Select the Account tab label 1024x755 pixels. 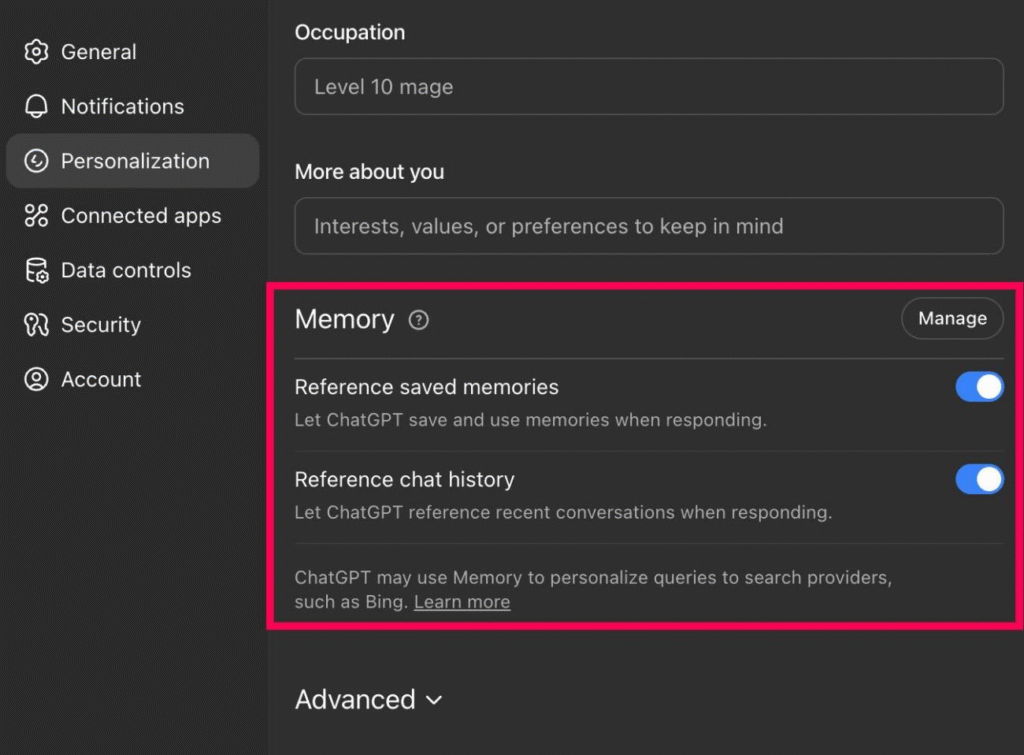pyautogui.click(x=101, y=379)
